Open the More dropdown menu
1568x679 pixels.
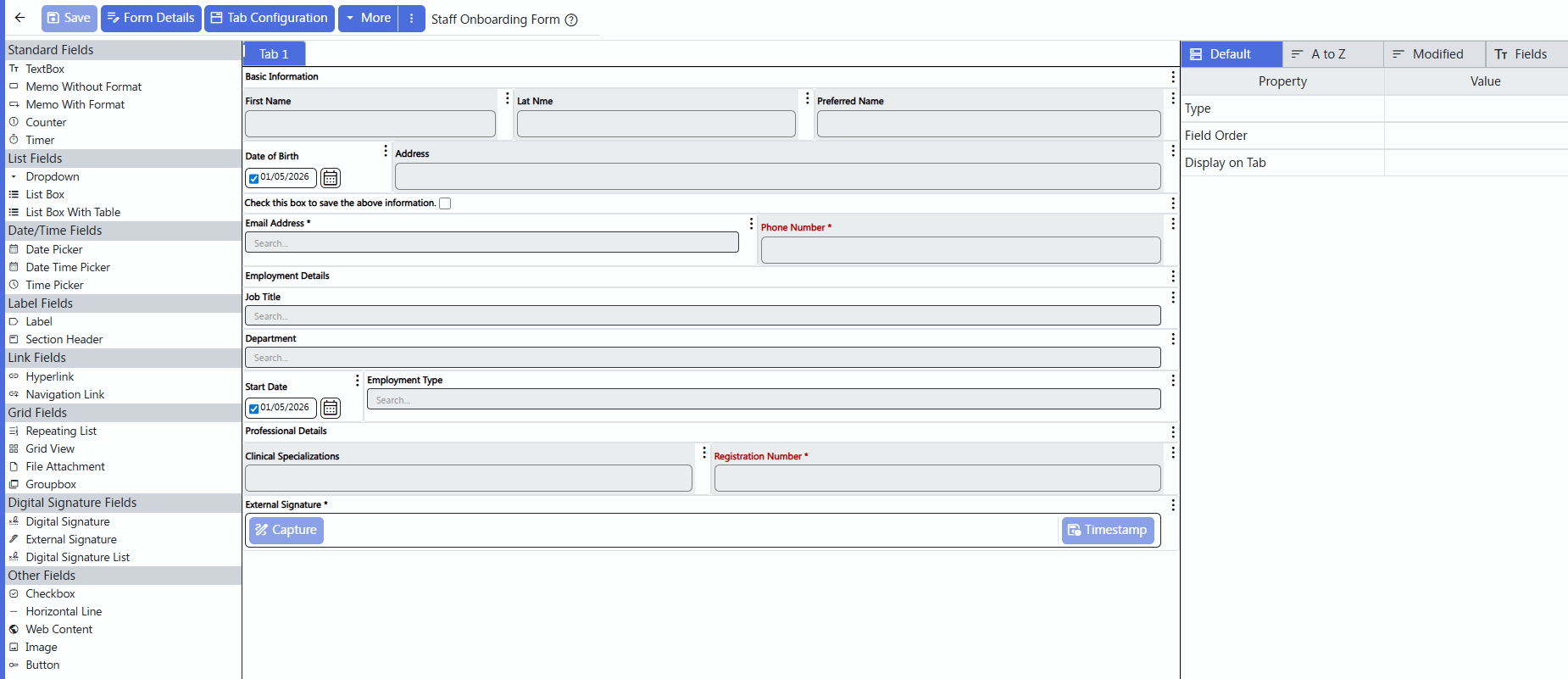(368, 18)
